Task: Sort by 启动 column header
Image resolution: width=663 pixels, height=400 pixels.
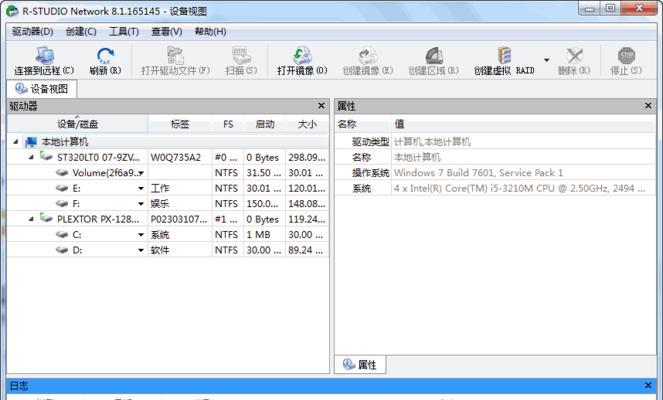Action: 265,124
